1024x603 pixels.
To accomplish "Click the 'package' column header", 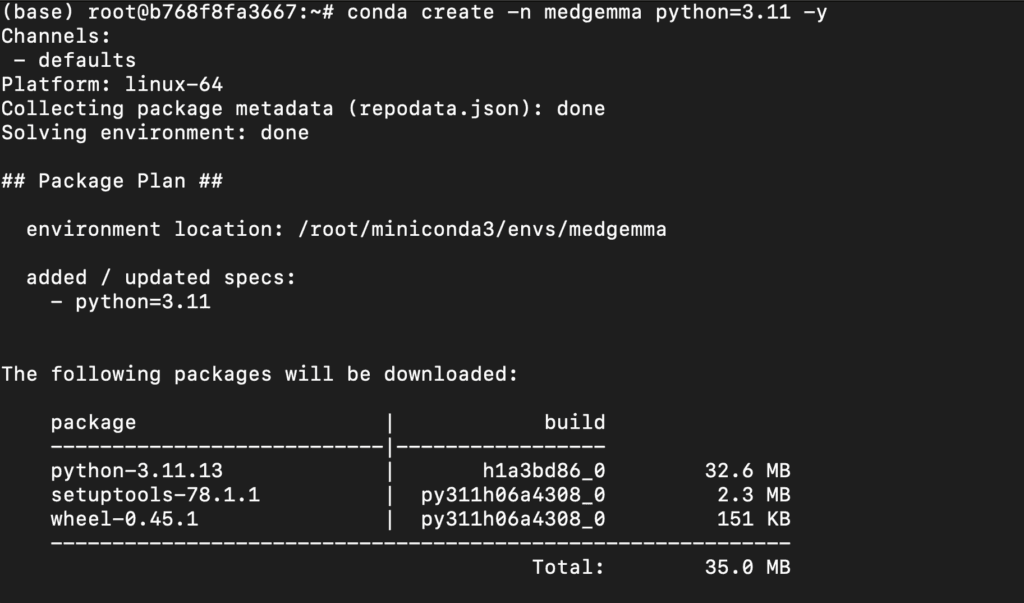I will tap(93, 423).
